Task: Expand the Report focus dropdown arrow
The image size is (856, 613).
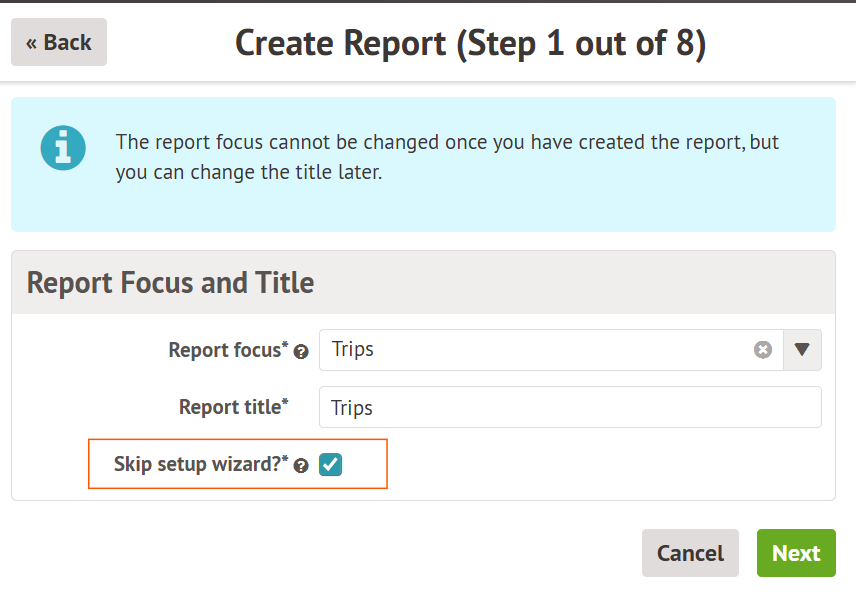Action: (x=802, y=350)
